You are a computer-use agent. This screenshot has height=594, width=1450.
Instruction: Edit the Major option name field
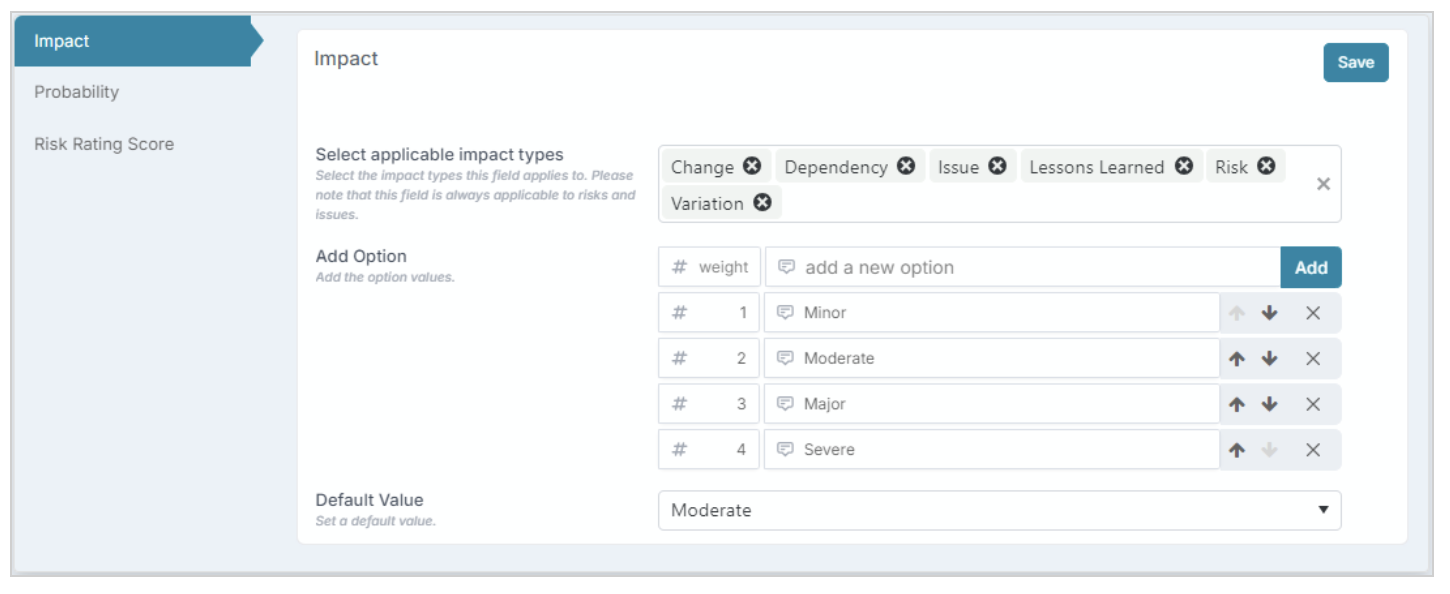tap(992, 404)
